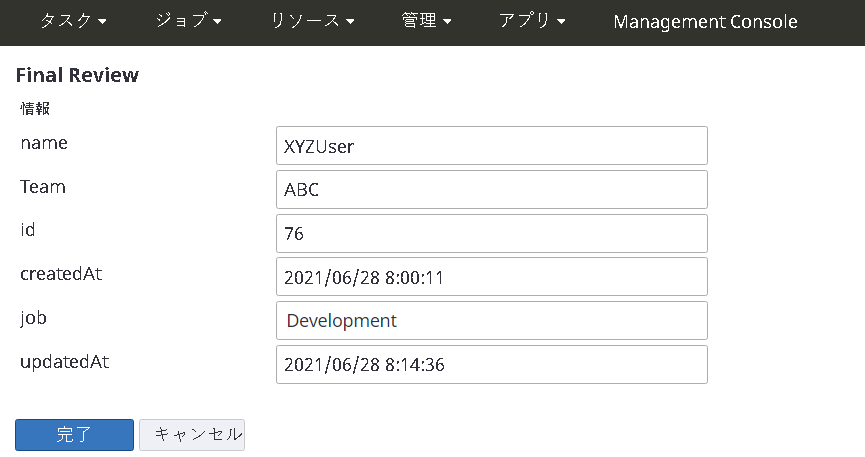Screen dimensions: 865x457
Task: Go to Management Console home link
Action: click(705, 21)
